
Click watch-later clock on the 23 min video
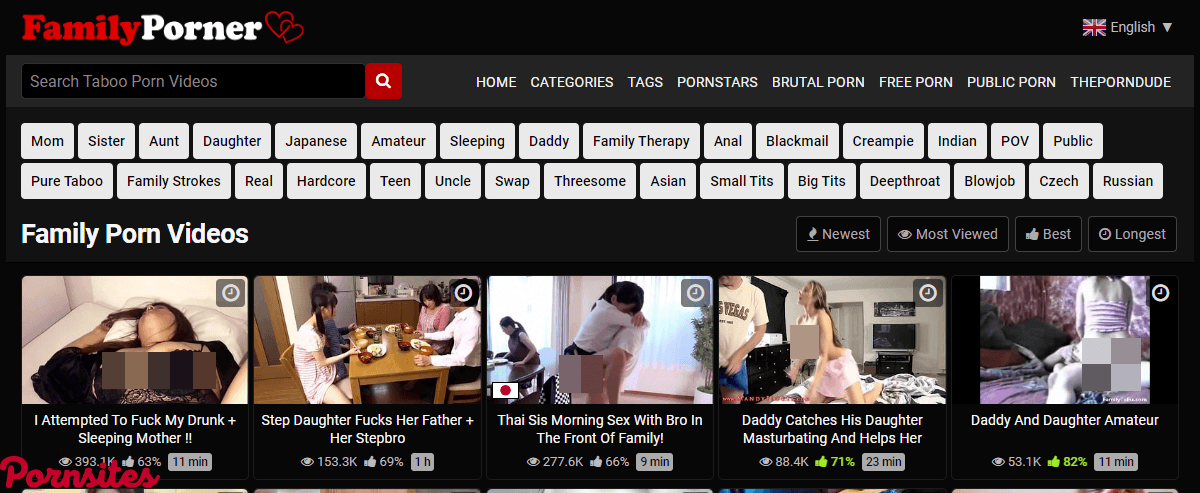tap(928, 293)
